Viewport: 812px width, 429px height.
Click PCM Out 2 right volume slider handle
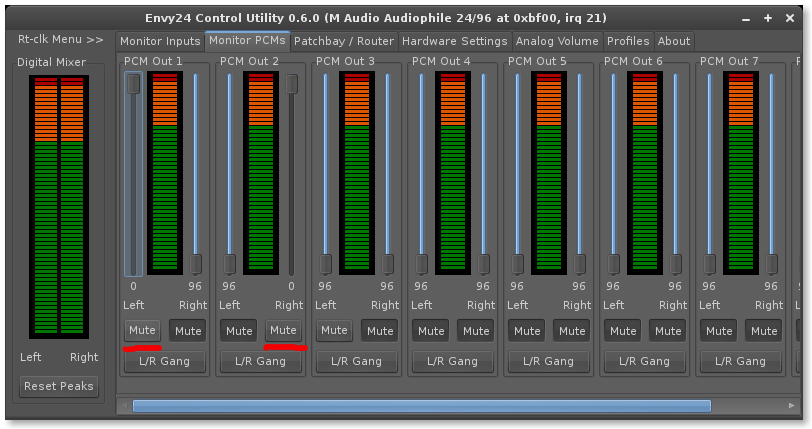point(292,84)
